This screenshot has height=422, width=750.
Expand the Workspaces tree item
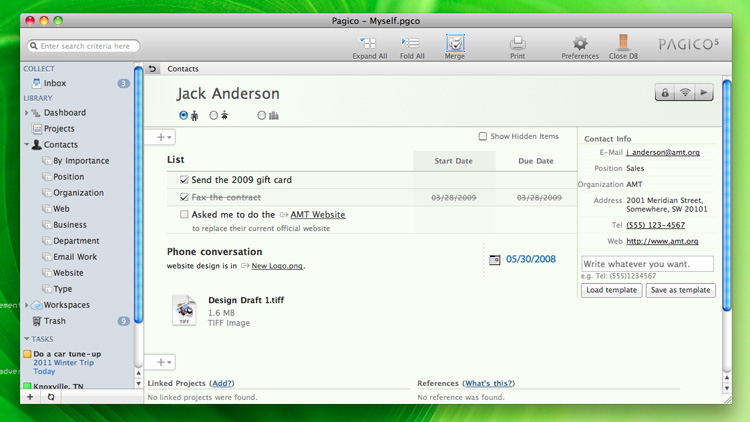point(26,305)
